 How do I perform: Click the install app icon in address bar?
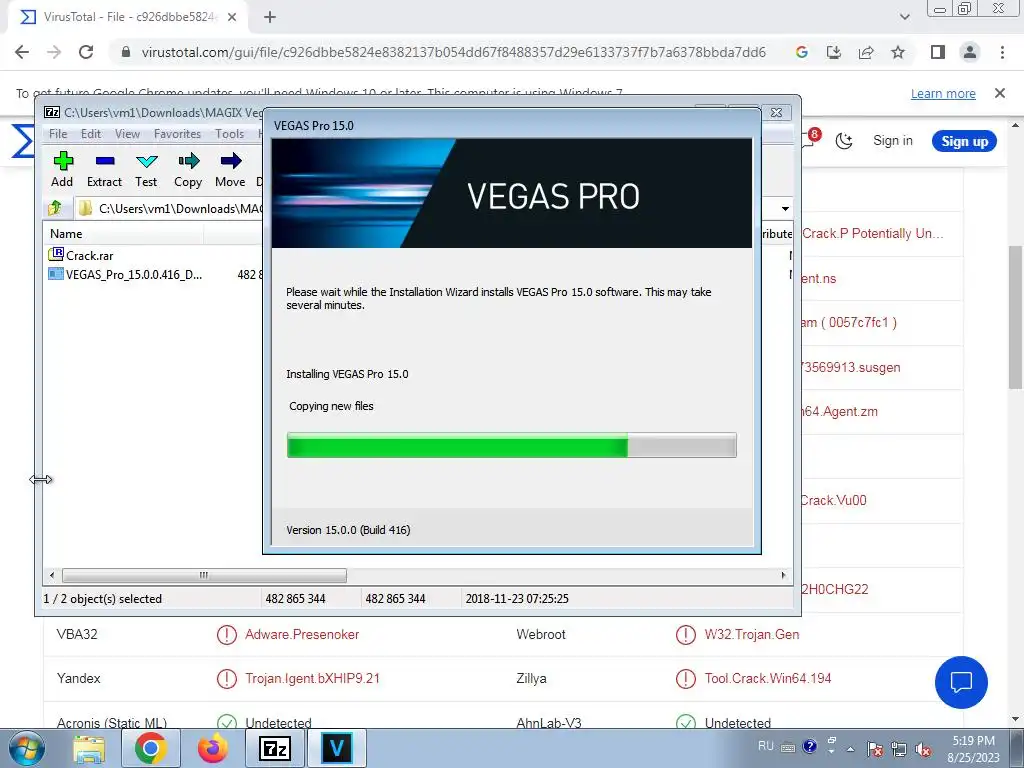pyautogui.click(x=834, y=52)
